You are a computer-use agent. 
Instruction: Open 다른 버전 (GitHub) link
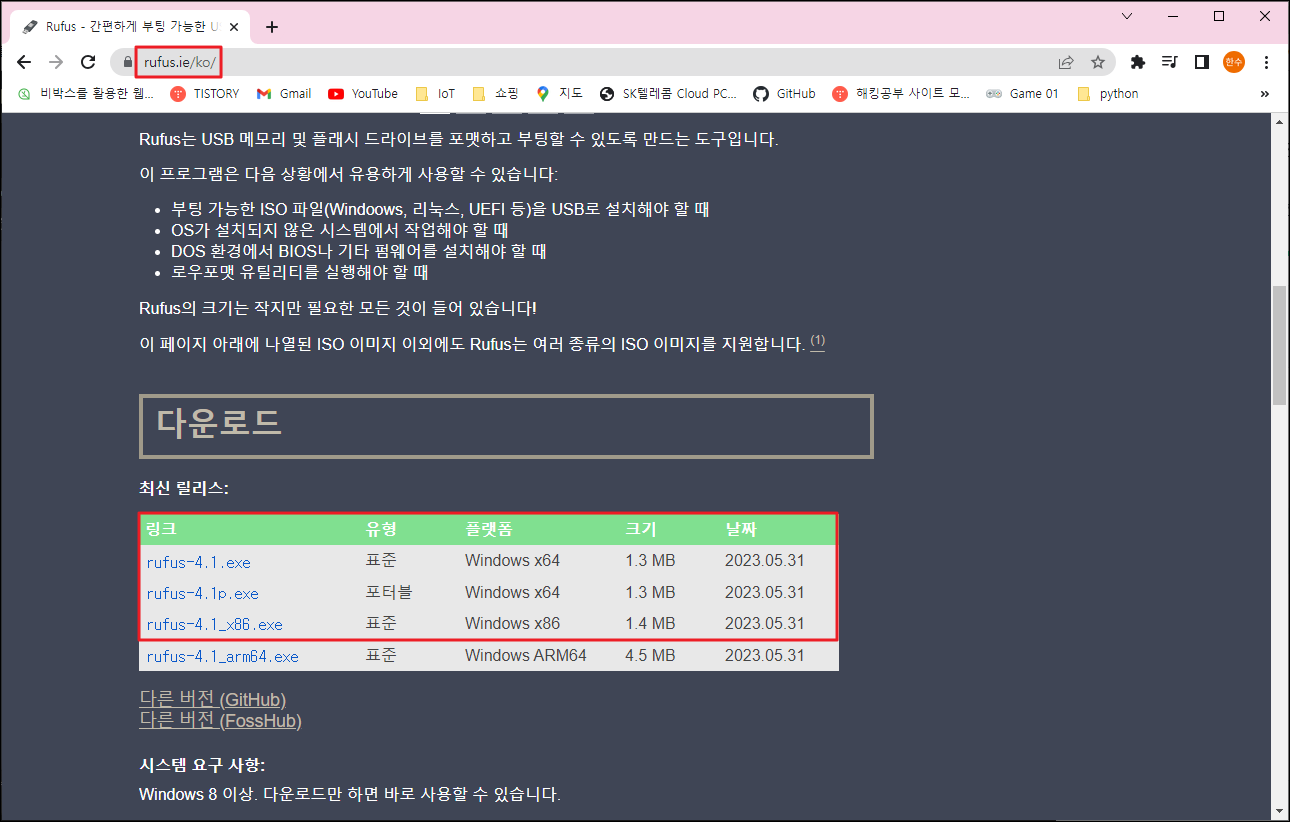tap(212, 699)
